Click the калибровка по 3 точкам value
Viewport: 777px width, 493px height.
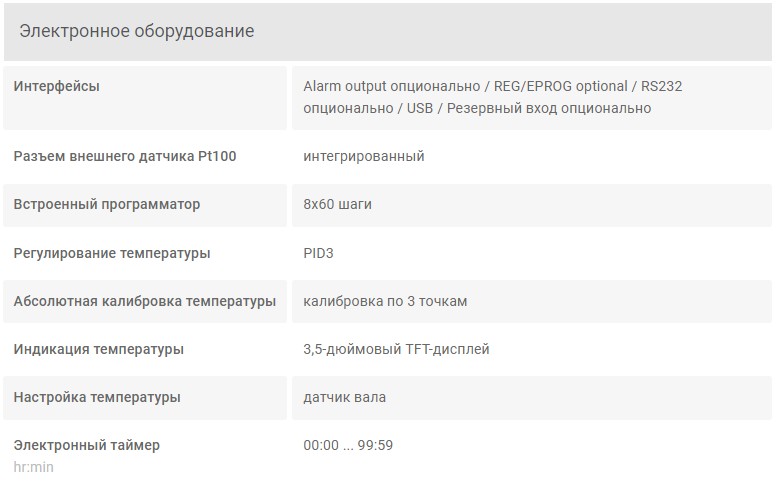pyautogui.click(x=385, y=301)
